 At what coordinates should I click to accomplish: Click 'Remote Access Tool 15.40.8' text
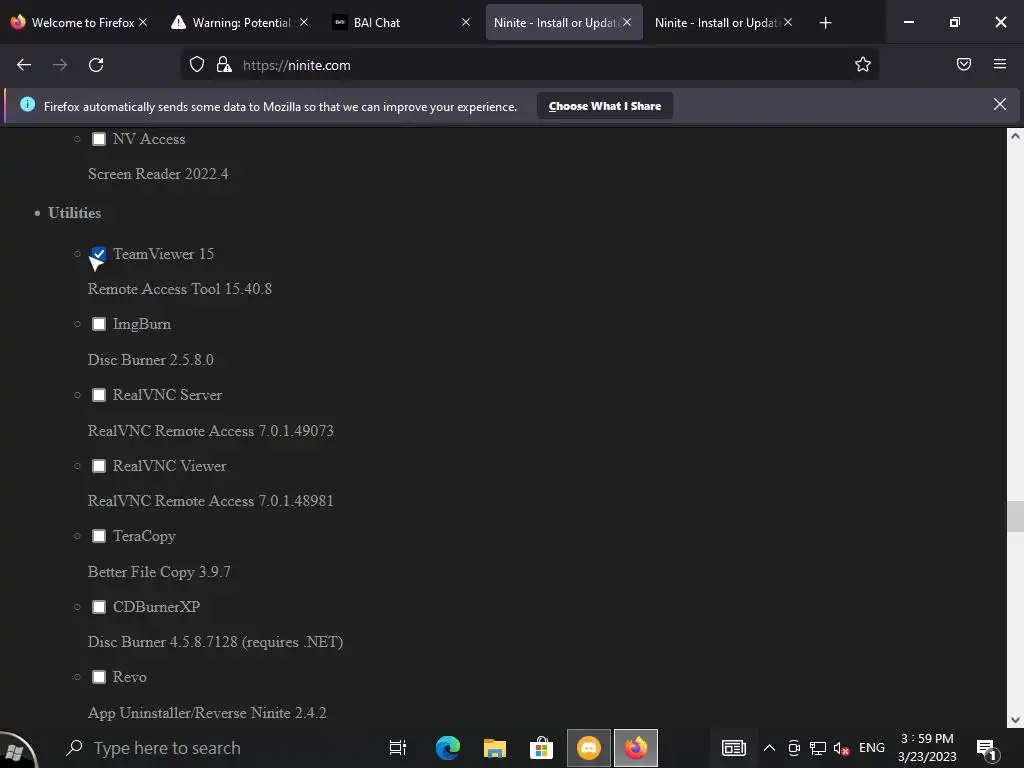pyautogui.click(x=180, y=289)
